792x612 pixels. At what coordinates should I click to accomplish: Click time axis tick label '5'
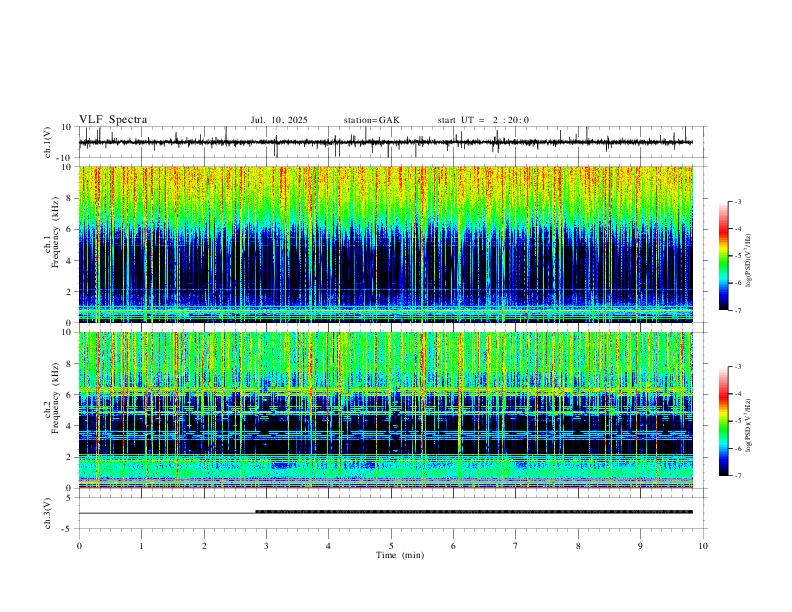pyautogui.click(x=391, y=546)
